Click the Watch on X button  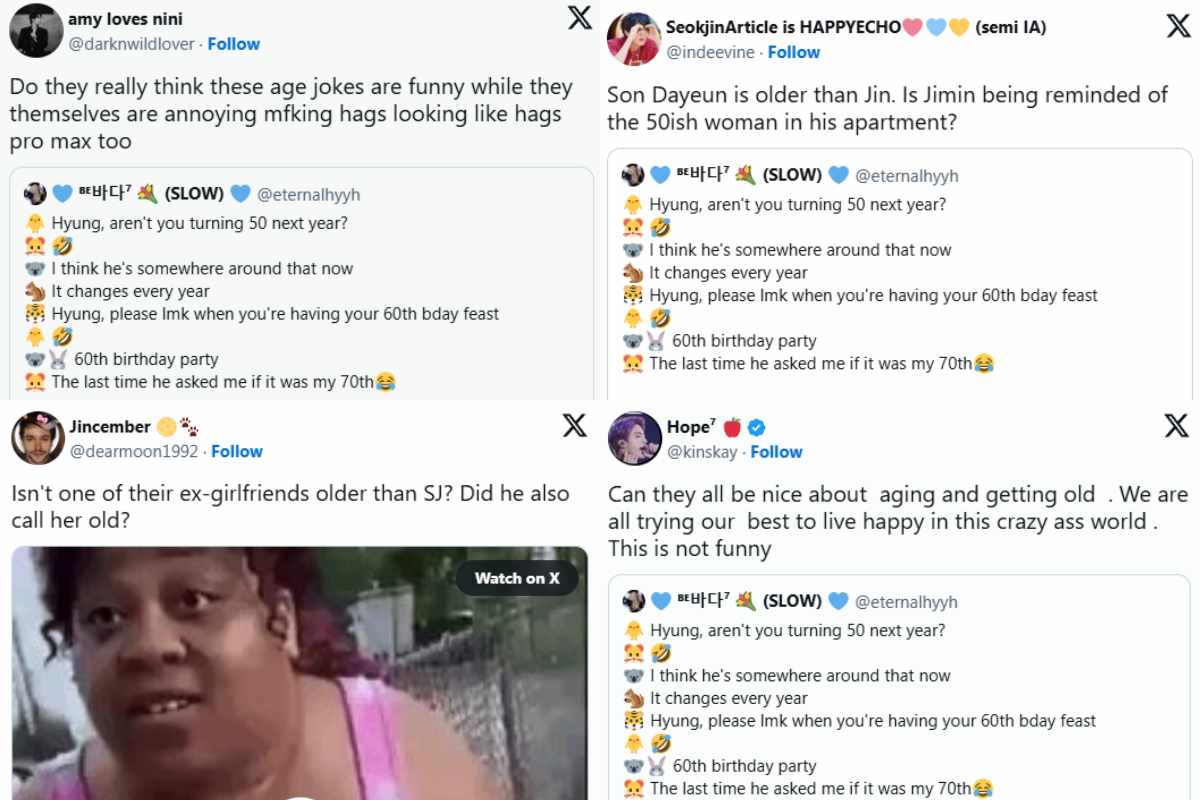click(x=517, y=578)
